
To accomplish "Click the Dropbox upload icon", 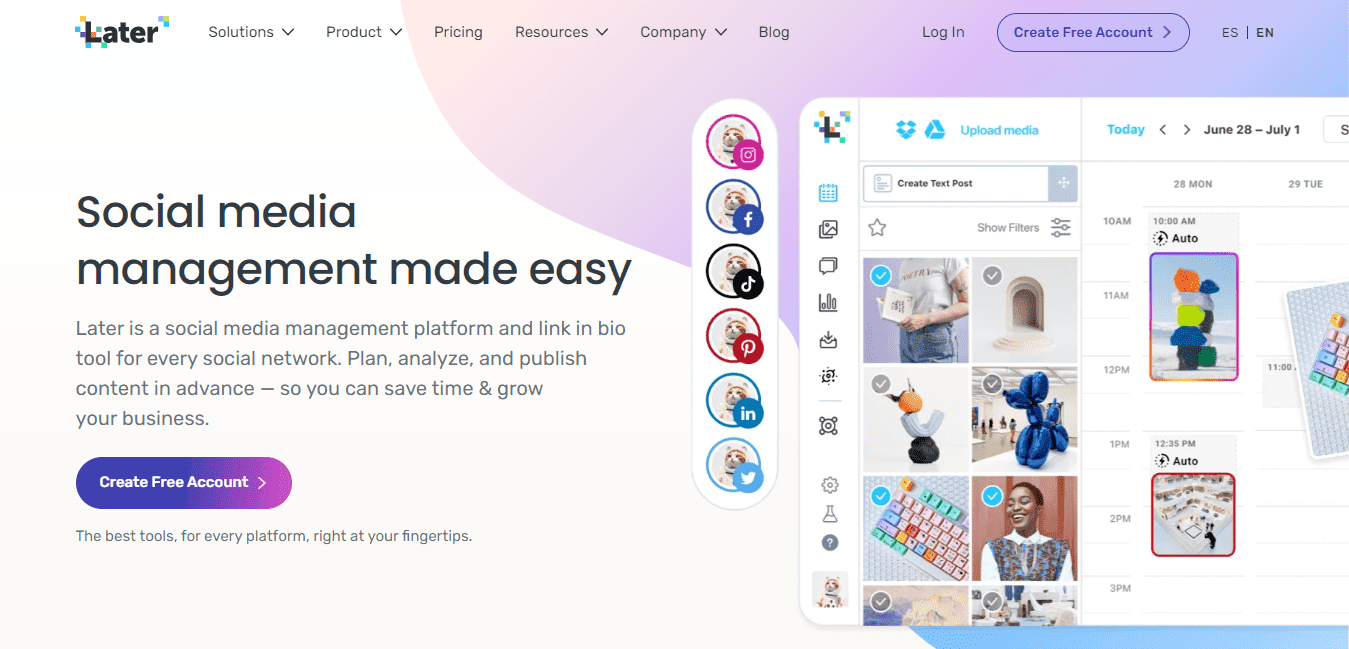I will click(x=906, y=130).
